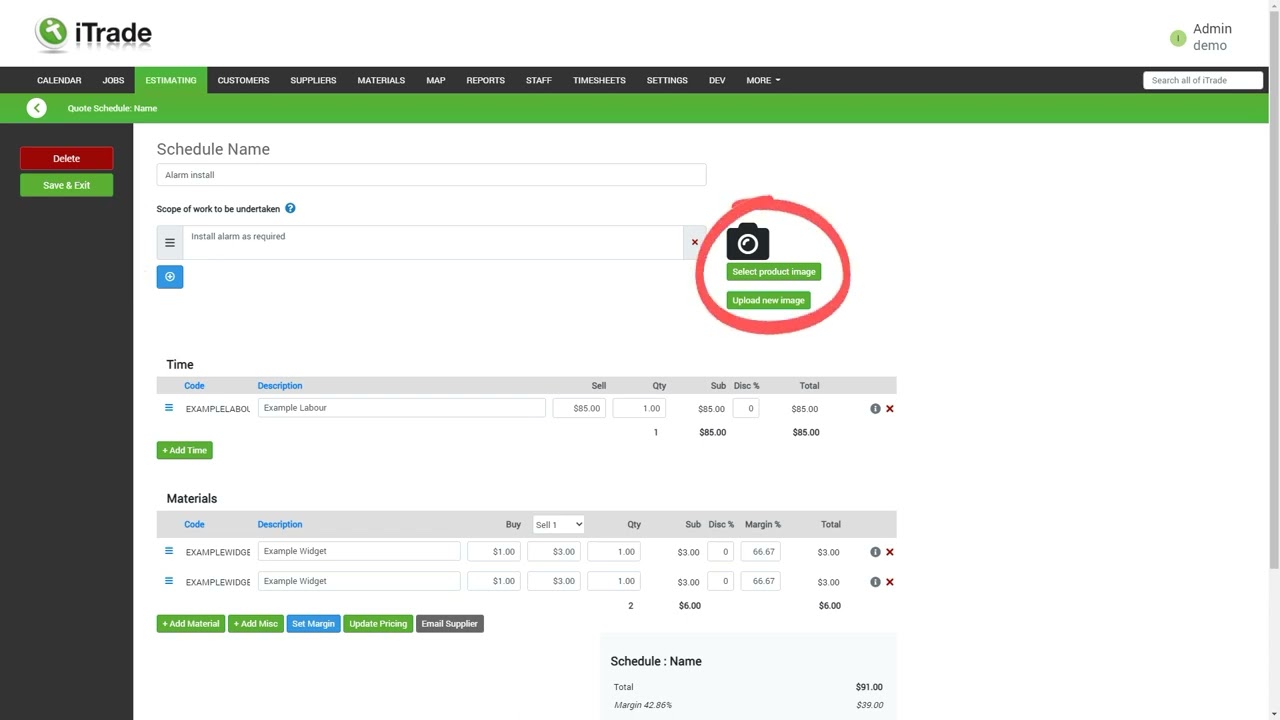Go to the Customers section

(243, 80)
